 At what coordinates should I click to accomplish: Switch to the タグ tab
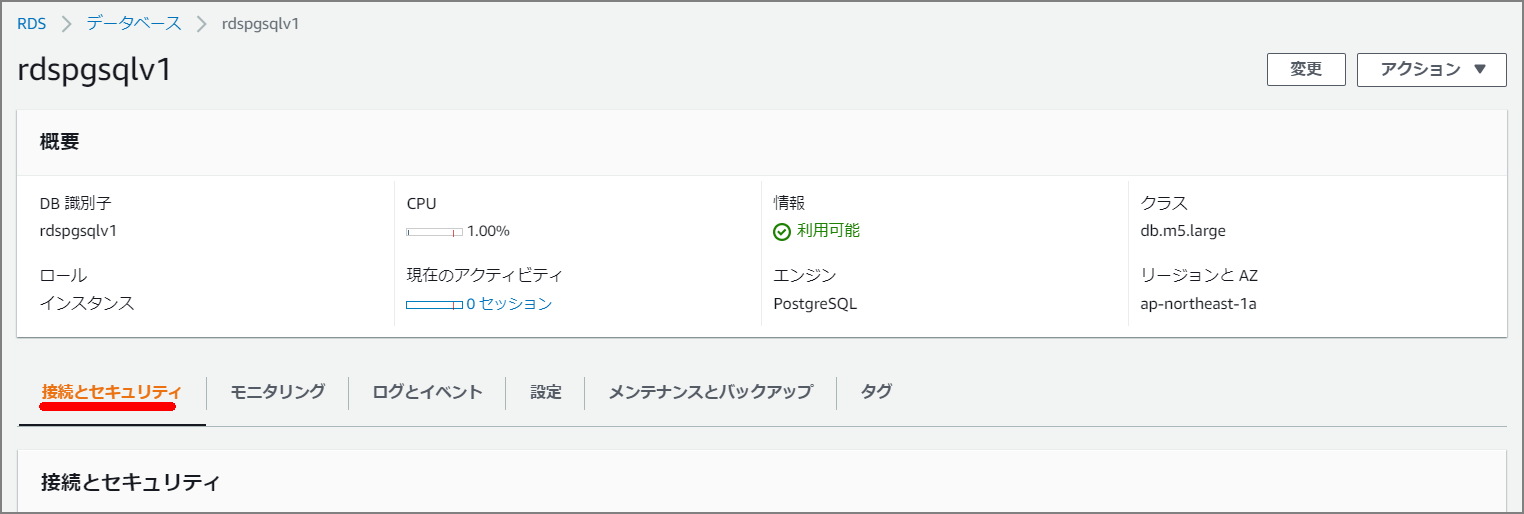876,392
